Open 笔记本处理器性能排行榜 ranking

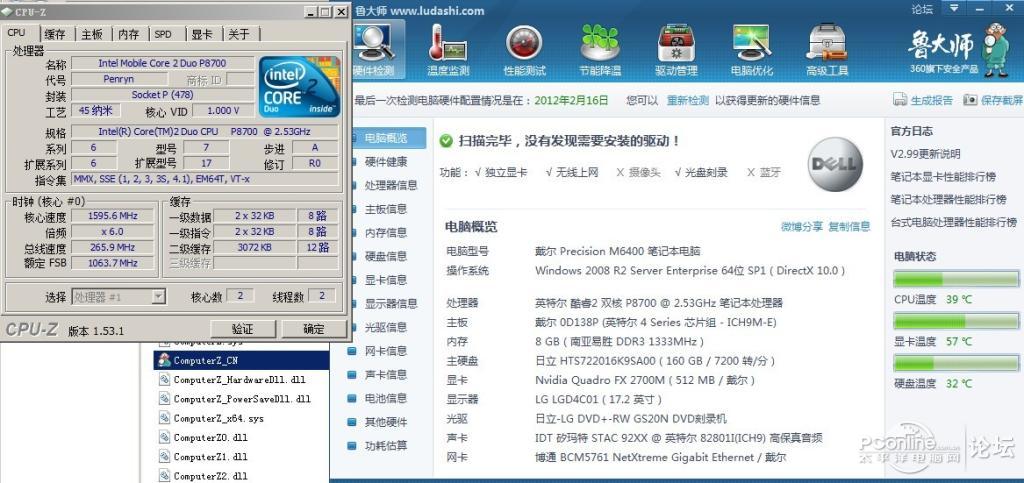[948, 199]
